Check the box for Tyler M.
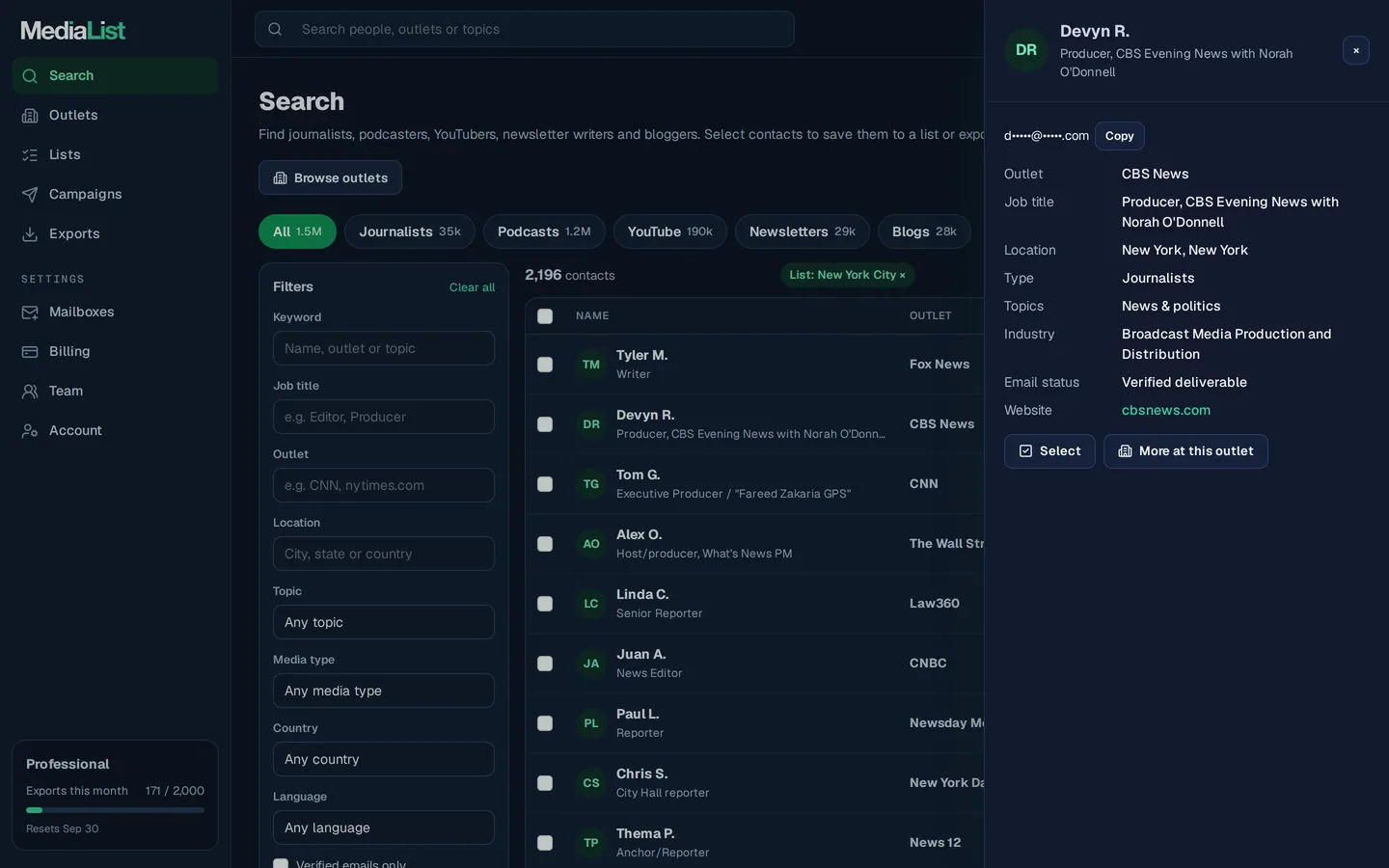This screenshot has height=868, width=1389. tap(545, 365)
